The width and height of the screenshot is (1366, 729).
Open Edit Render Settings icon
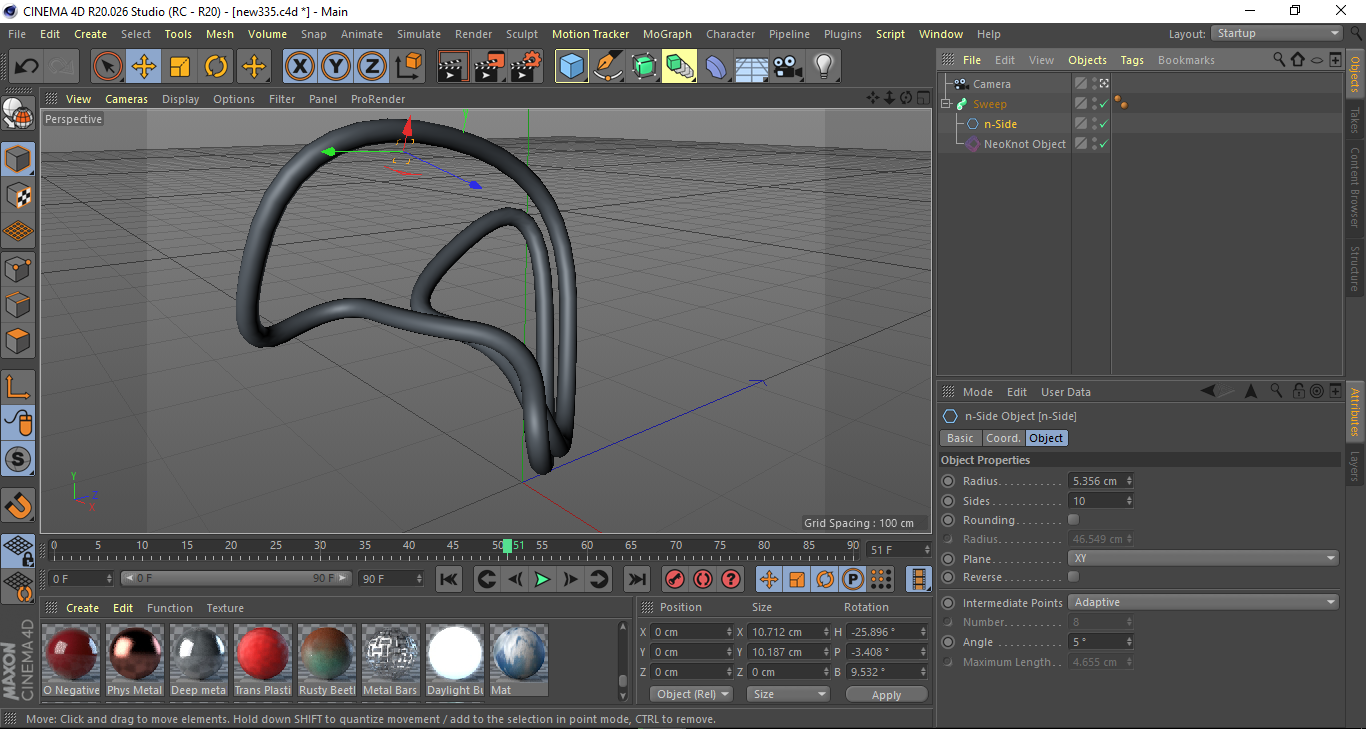click(526, 67)
